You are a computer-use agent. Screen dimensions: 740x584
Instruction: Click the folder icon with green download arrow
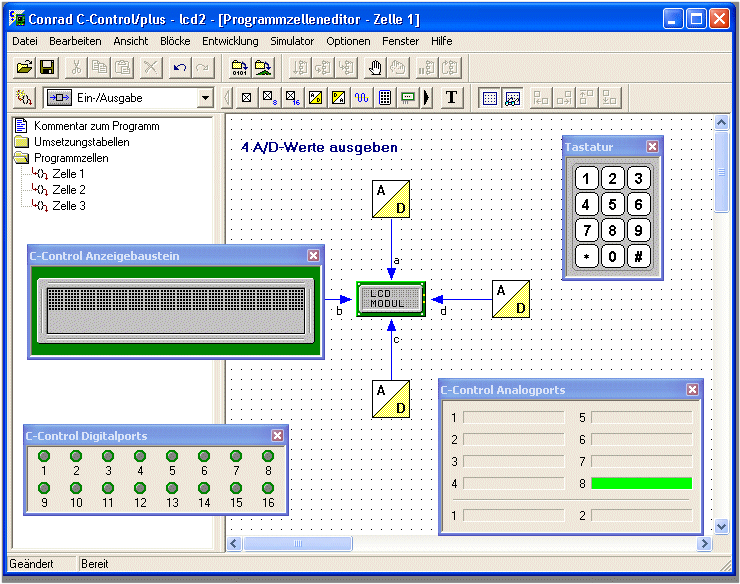click(x=263, y=68)
